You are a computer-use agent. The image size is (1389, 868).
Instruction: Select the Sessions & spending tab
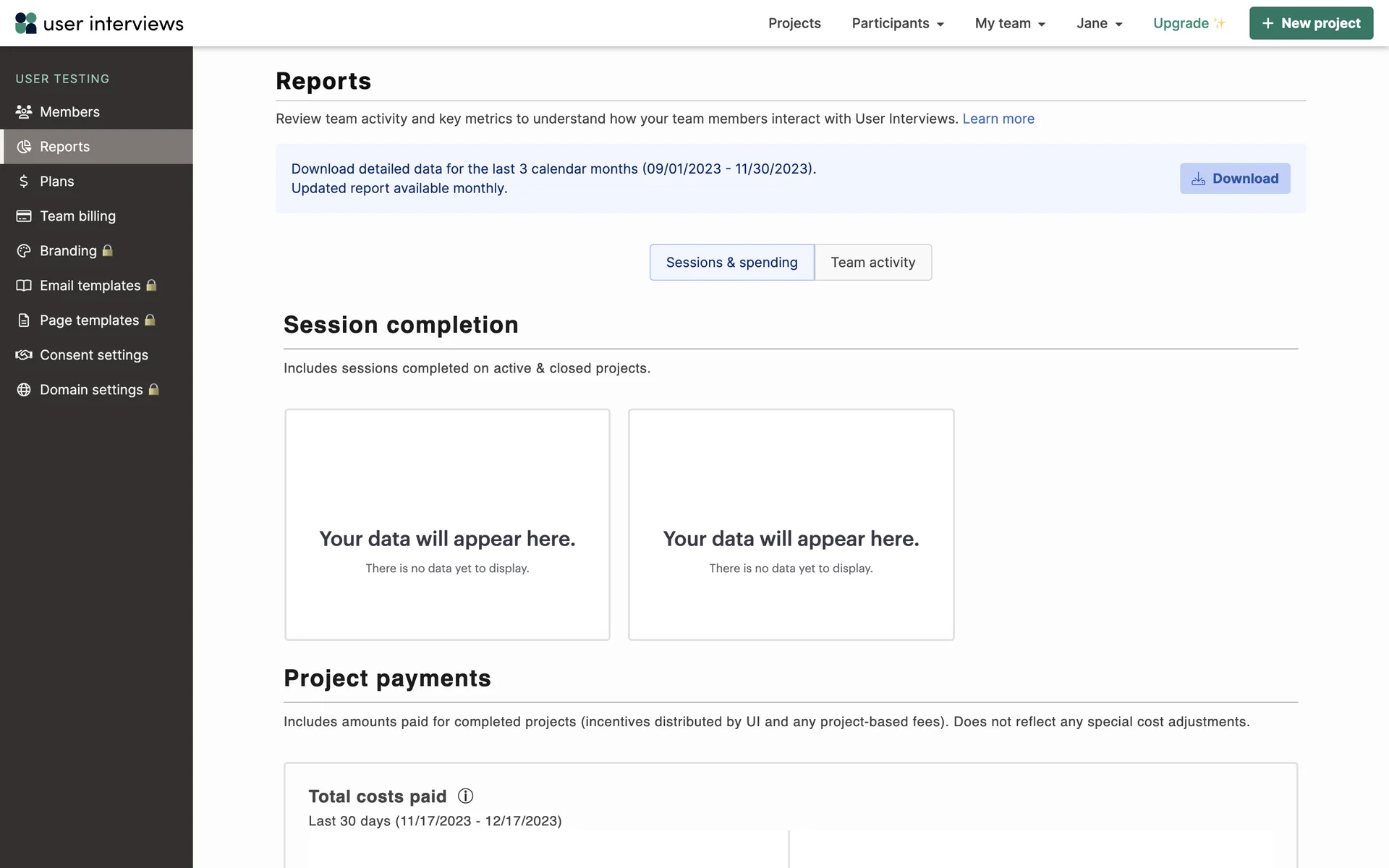click(x=731, y=263)
